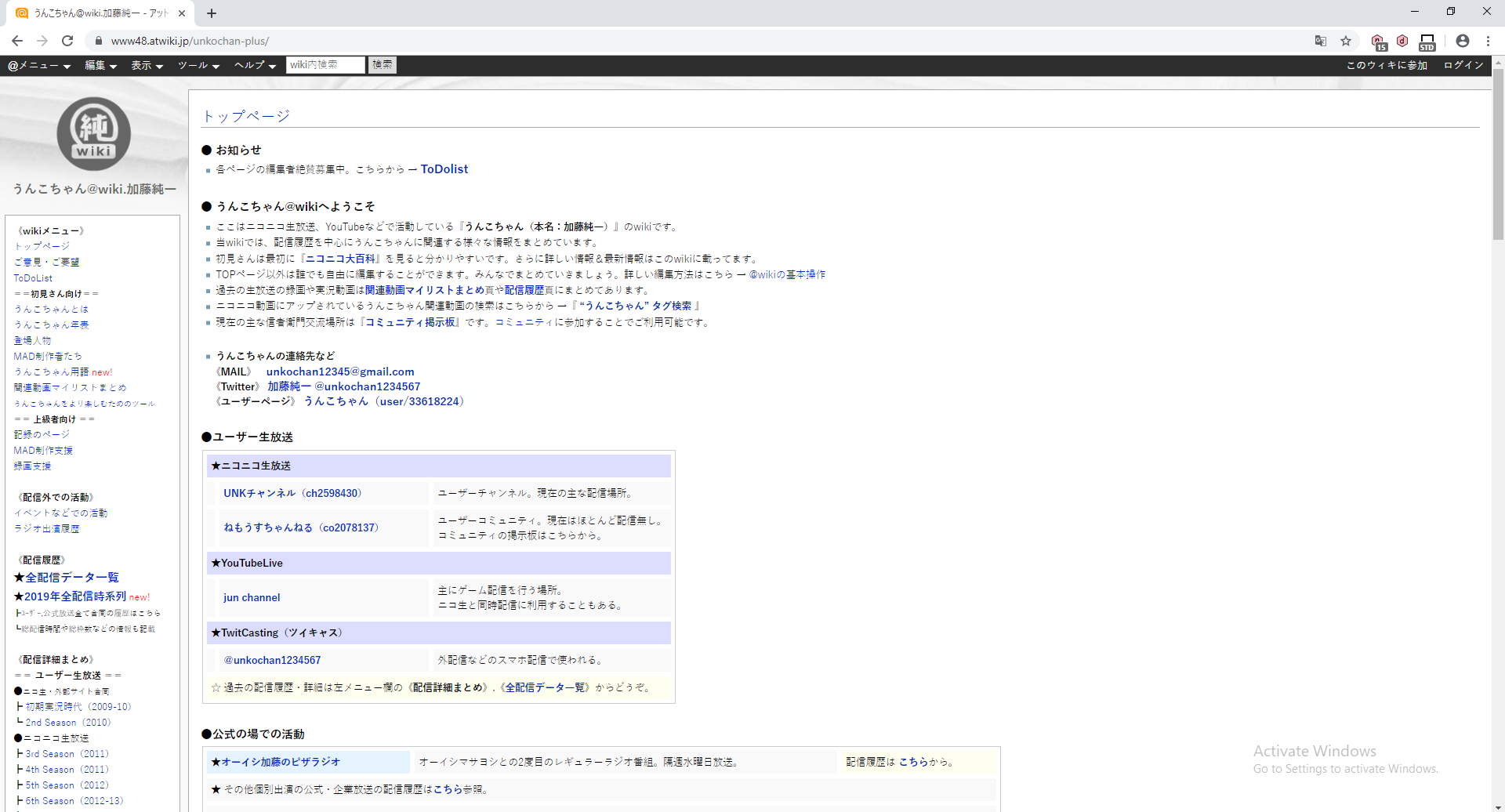Open the @wikiの基本操作 link
This screenshot has width=1505, height=812.
click(x=787, y=274)
